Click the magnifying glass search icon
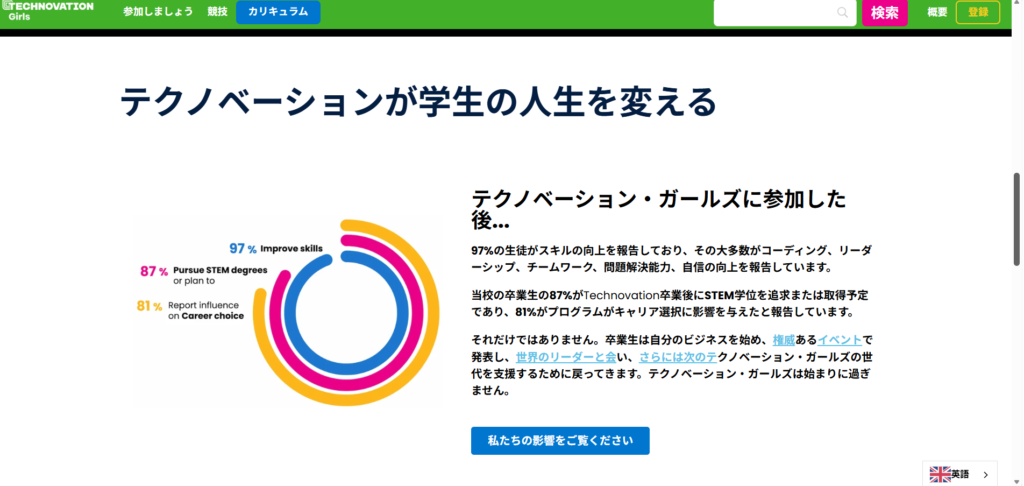The height and width of the screenshot is (486, 1024). point(842,13)
